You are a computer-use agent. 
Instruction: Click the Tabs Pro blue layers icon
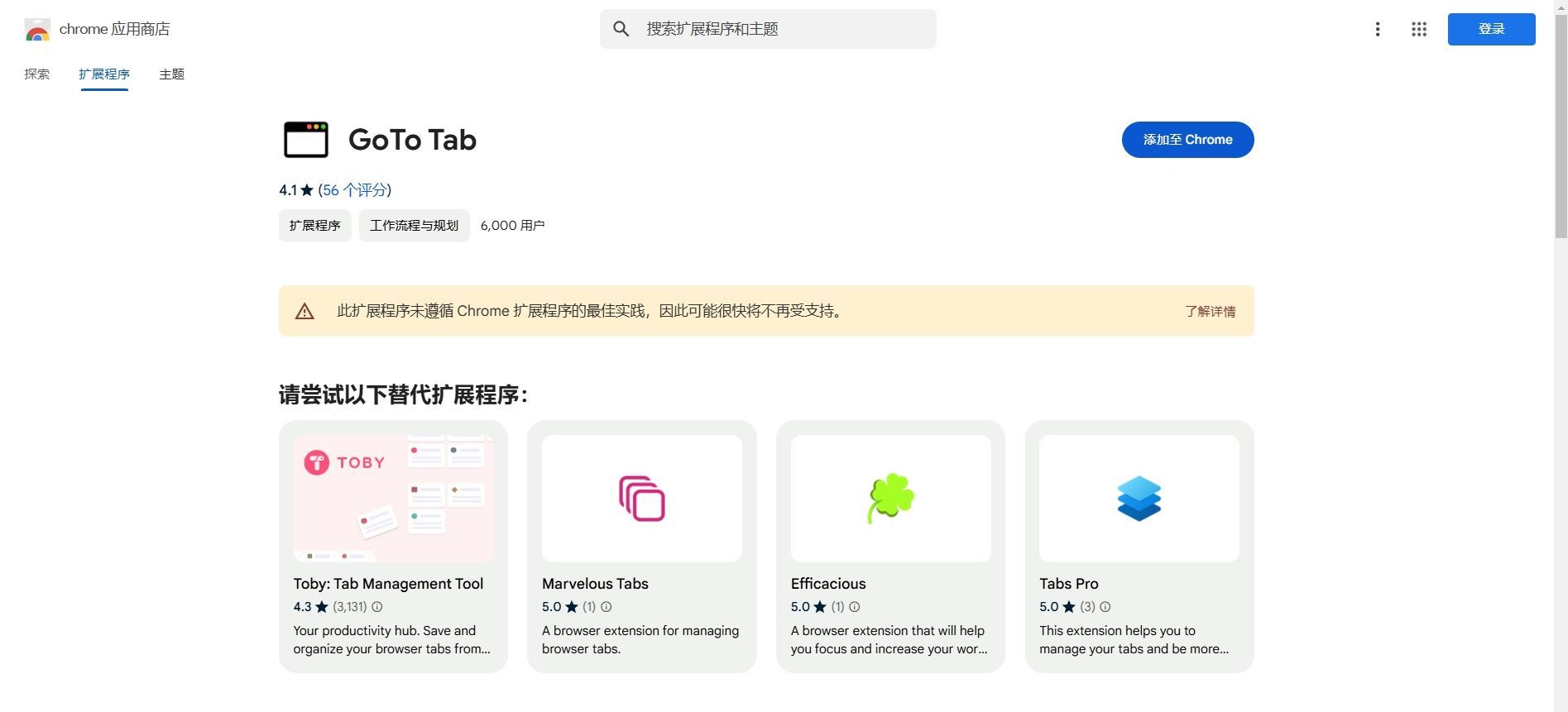pos(1139,499)
